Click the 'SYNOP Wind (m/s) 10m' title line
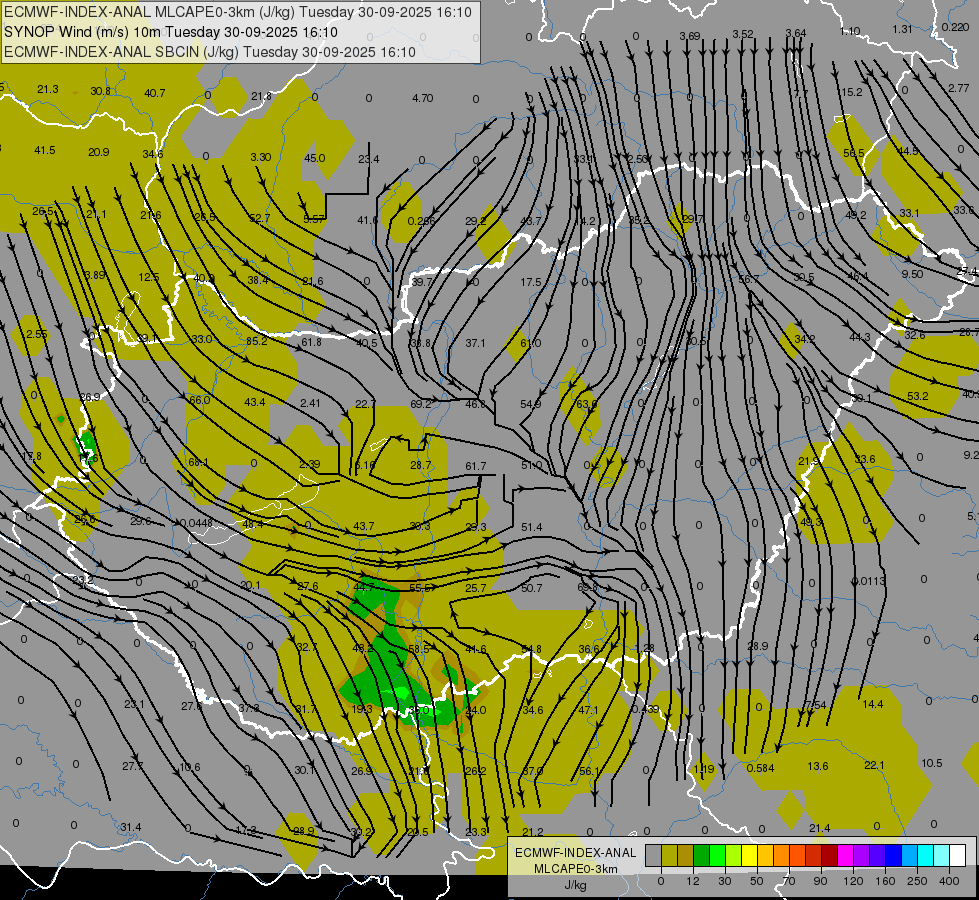979x900 pixels. click(170, 32)
